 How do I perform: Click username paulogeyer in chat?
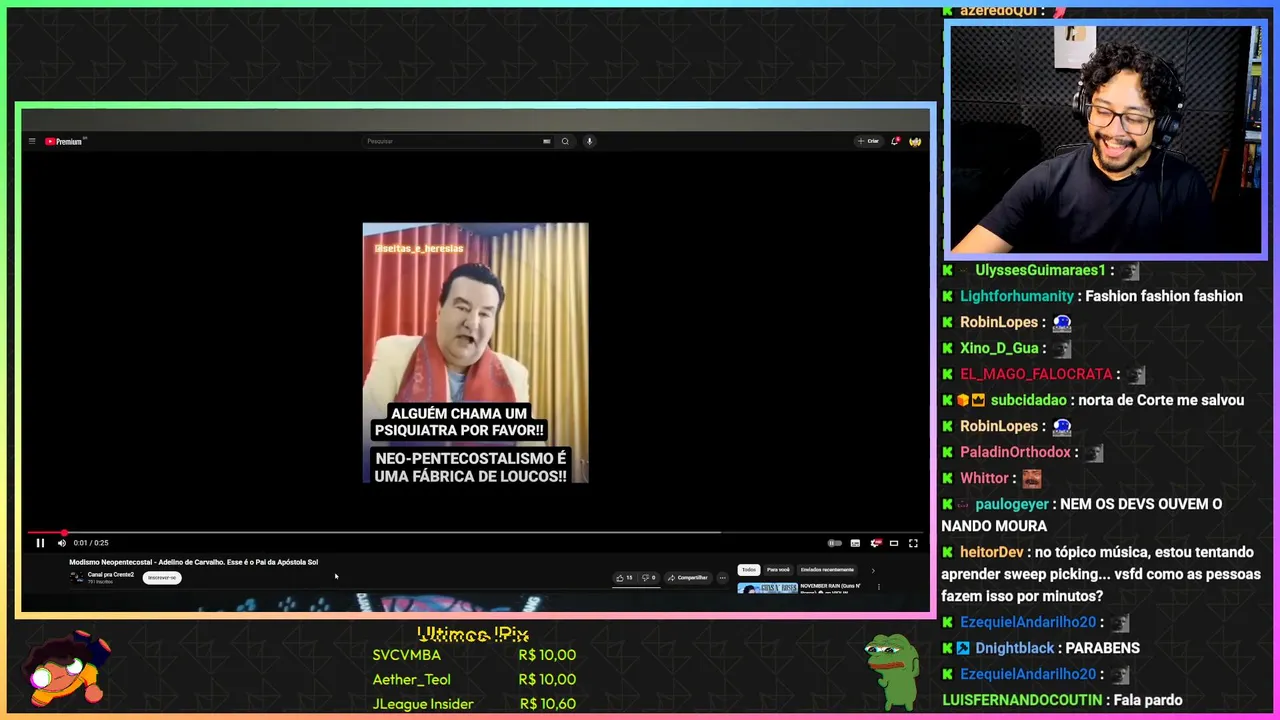(1012, 504)
